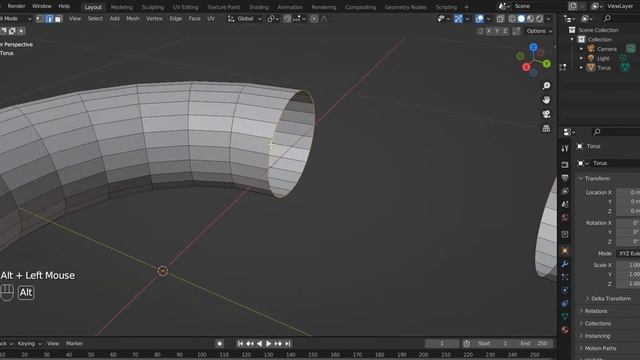Toggle Z mirror axis button
Image resolution: width=640 pixels, height=360 pixels.
[505, 31]
